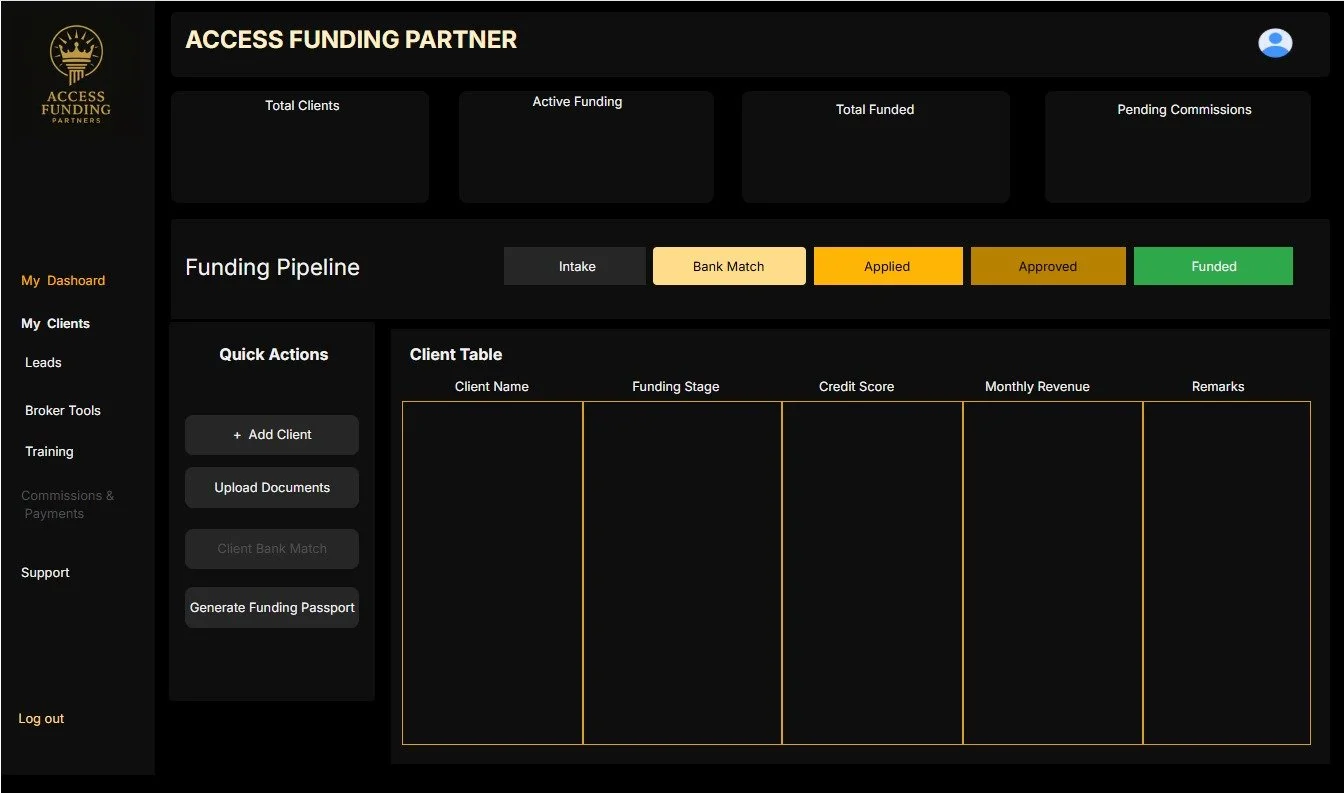This screenshot has height=793, width=1344.
Task: Open the Leads sidebar item
Action: coord(43,363)
